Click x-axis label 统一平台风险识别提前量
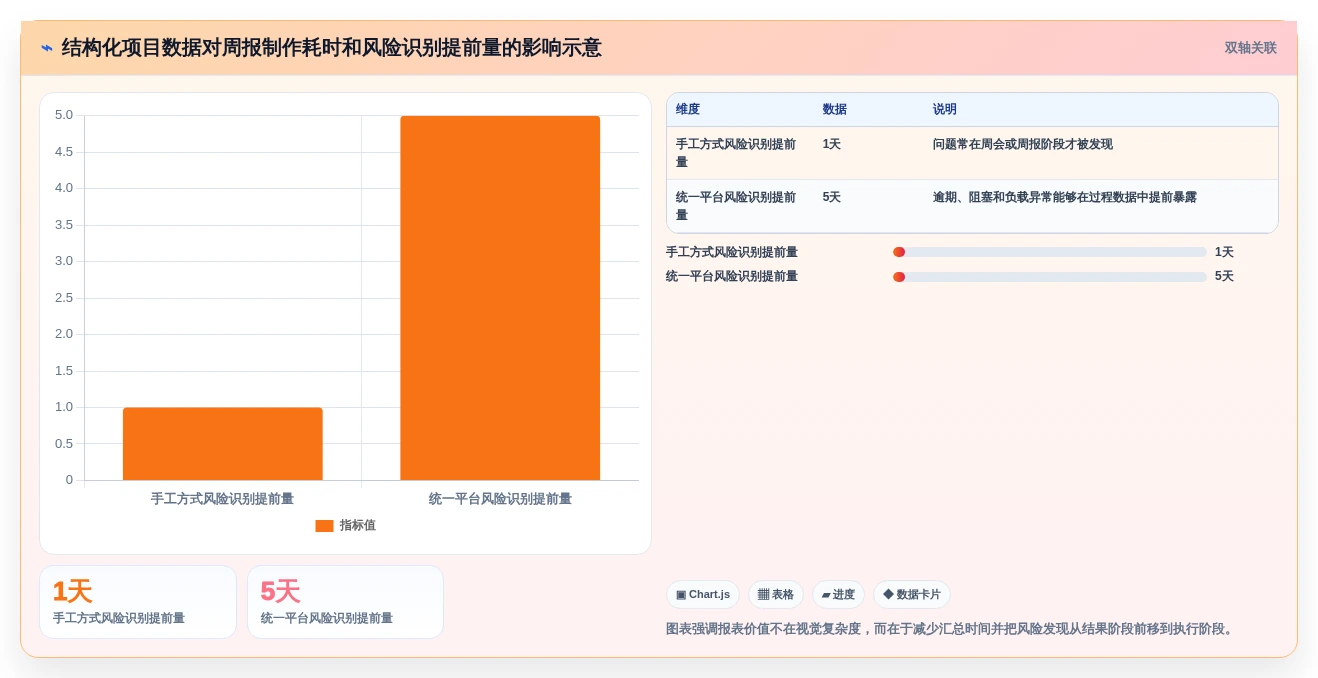1318x678 pixels. tap(500, 499)
